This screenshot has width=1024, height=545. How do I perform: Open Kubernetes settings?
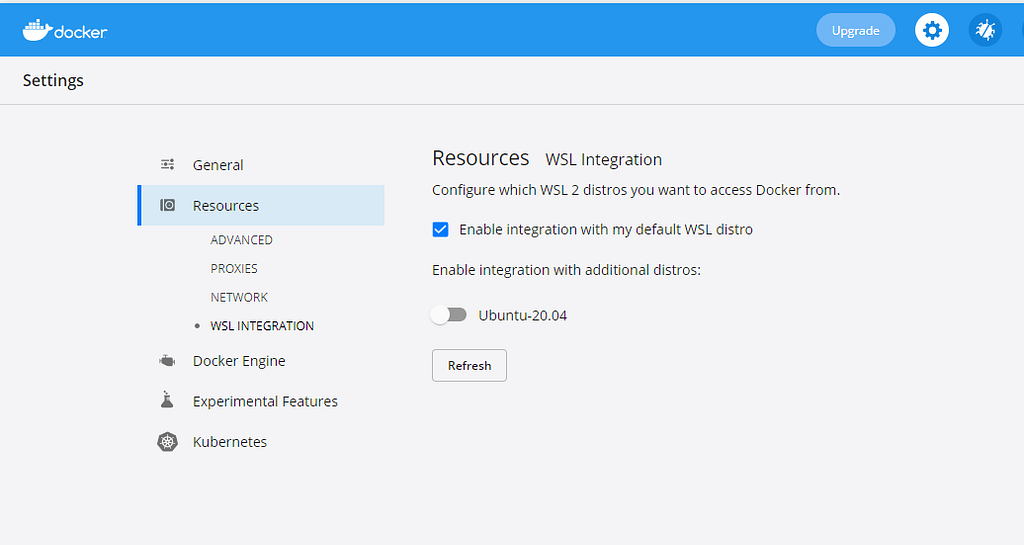point(230,442)
